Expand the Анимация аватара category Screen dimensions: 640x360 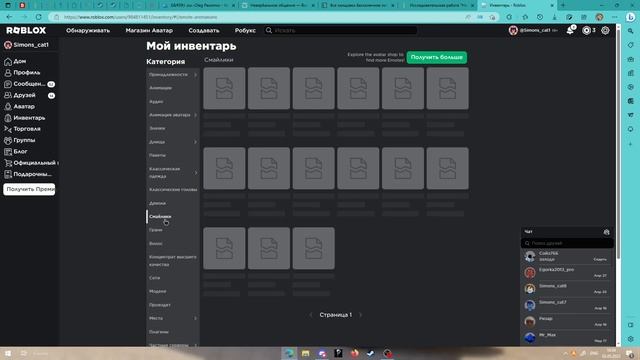tap(172, 115)
